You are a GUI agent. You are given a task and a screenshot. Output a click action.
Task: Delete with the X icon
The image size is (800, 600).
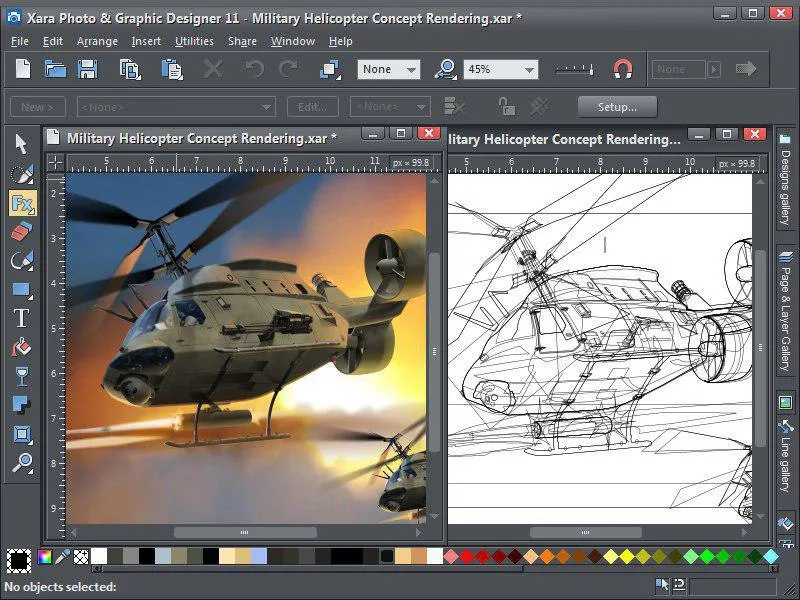pyautogui.click(x=213, y=69)
